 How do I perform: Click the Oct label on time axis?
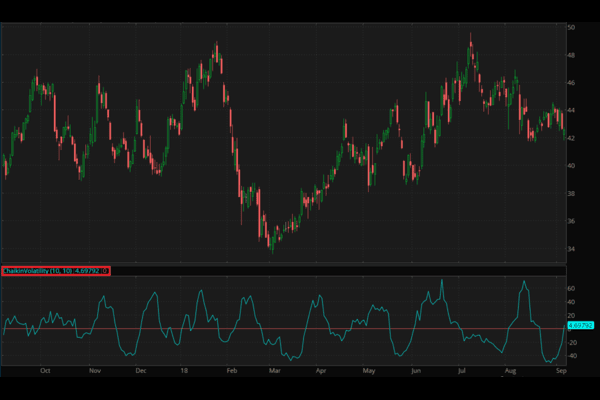pos(45,369)
